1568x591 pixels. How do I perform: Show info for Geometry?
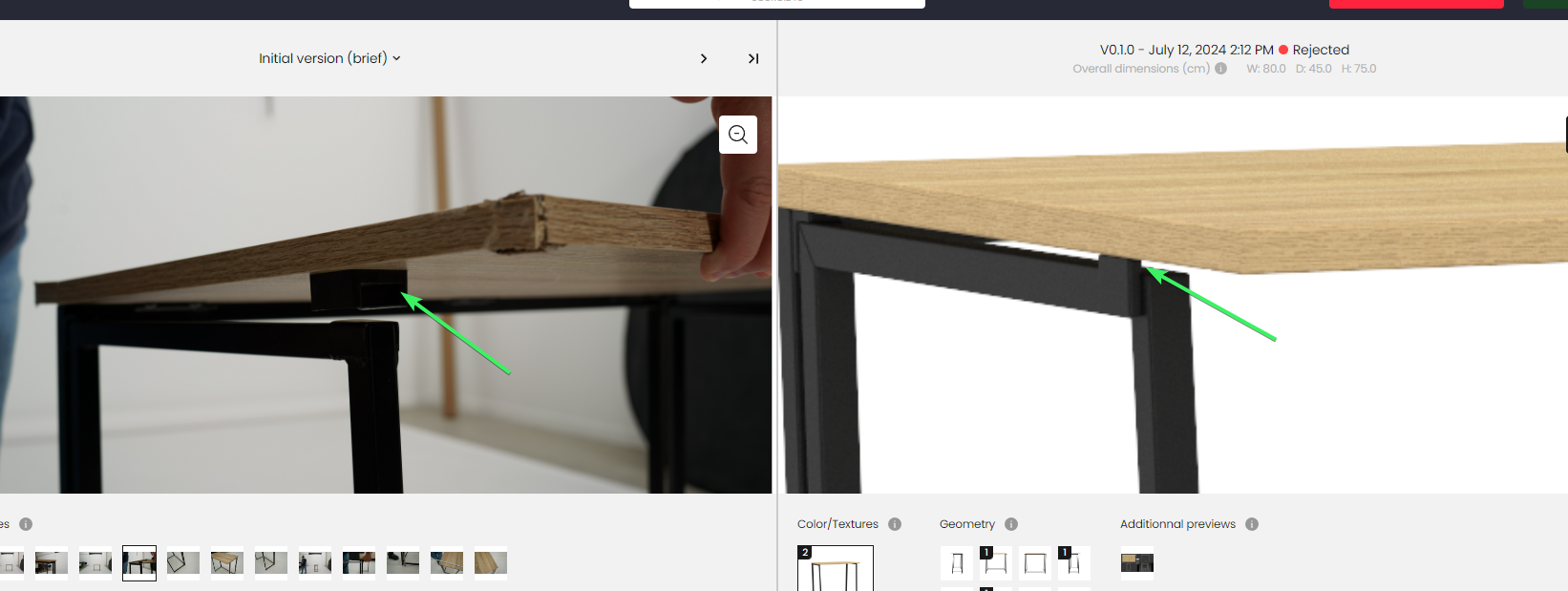point(1011,524)
